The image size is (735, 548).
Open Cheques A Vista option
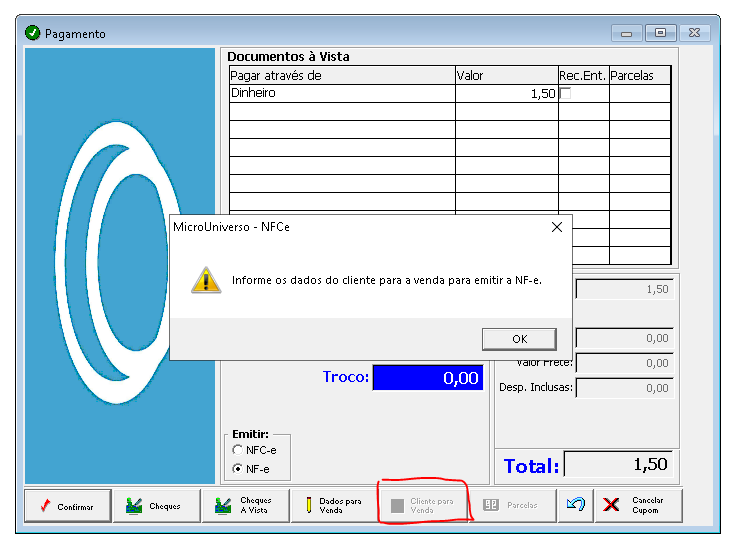tap(246, 506)
